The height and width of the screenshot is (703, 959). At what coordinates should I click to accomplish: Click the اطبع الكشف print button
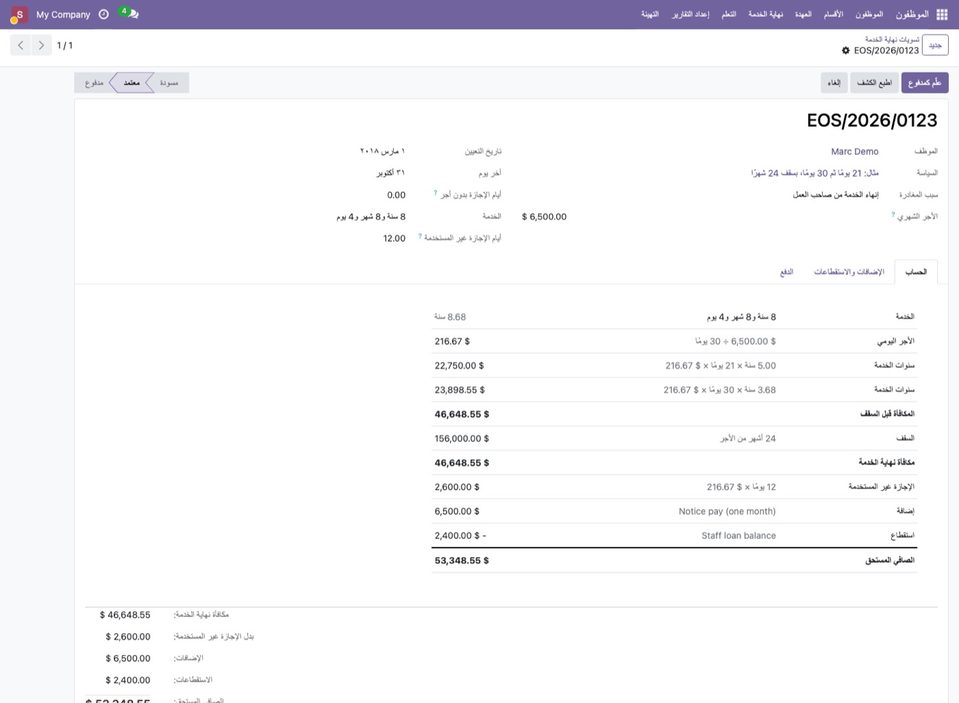874,83
